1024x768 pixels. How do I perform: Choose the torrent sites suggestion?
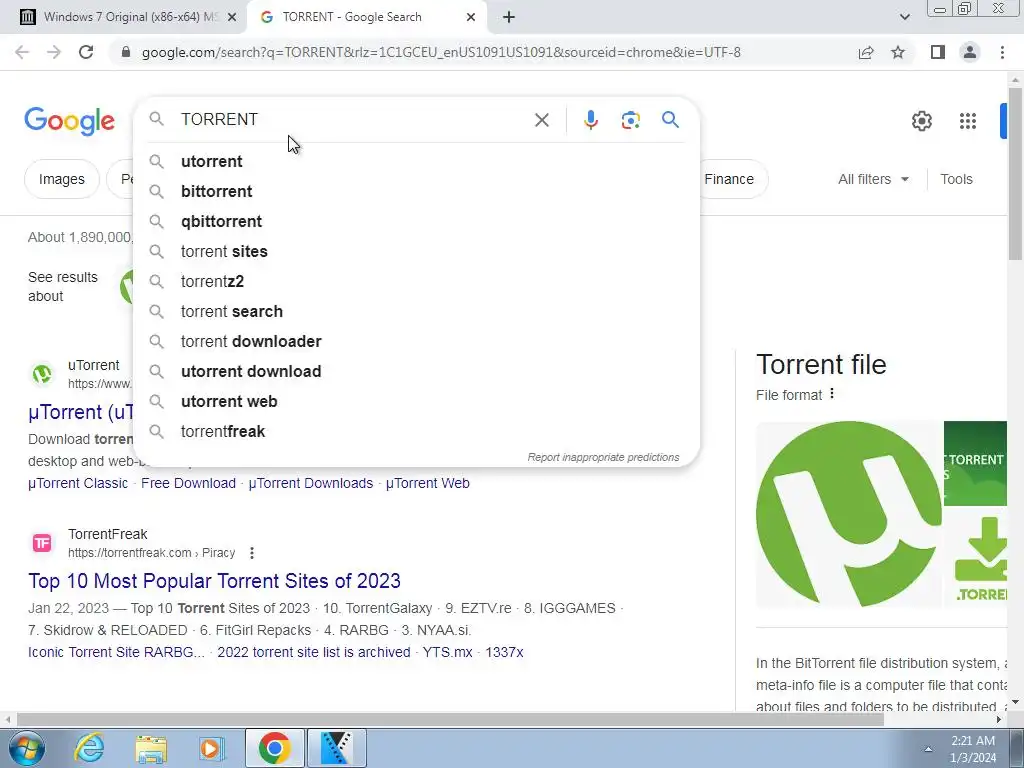pyautogui.click(x=416, y=251)
